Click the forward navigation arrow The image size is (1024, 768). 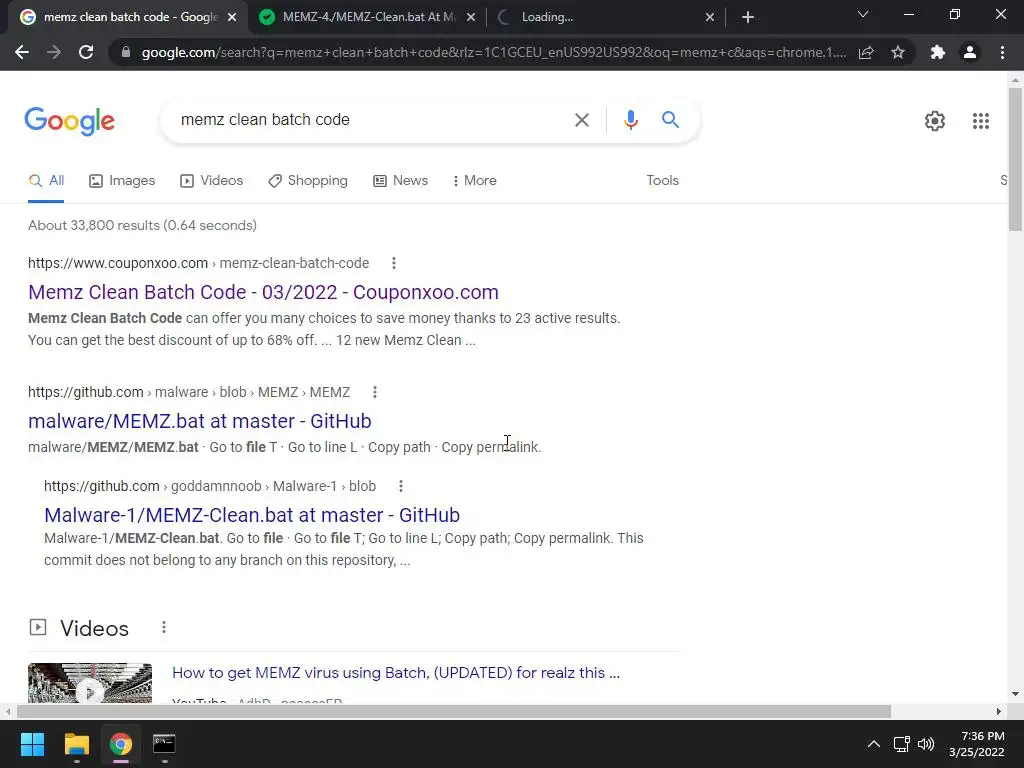pyautogui.click(x=54, y=52)
